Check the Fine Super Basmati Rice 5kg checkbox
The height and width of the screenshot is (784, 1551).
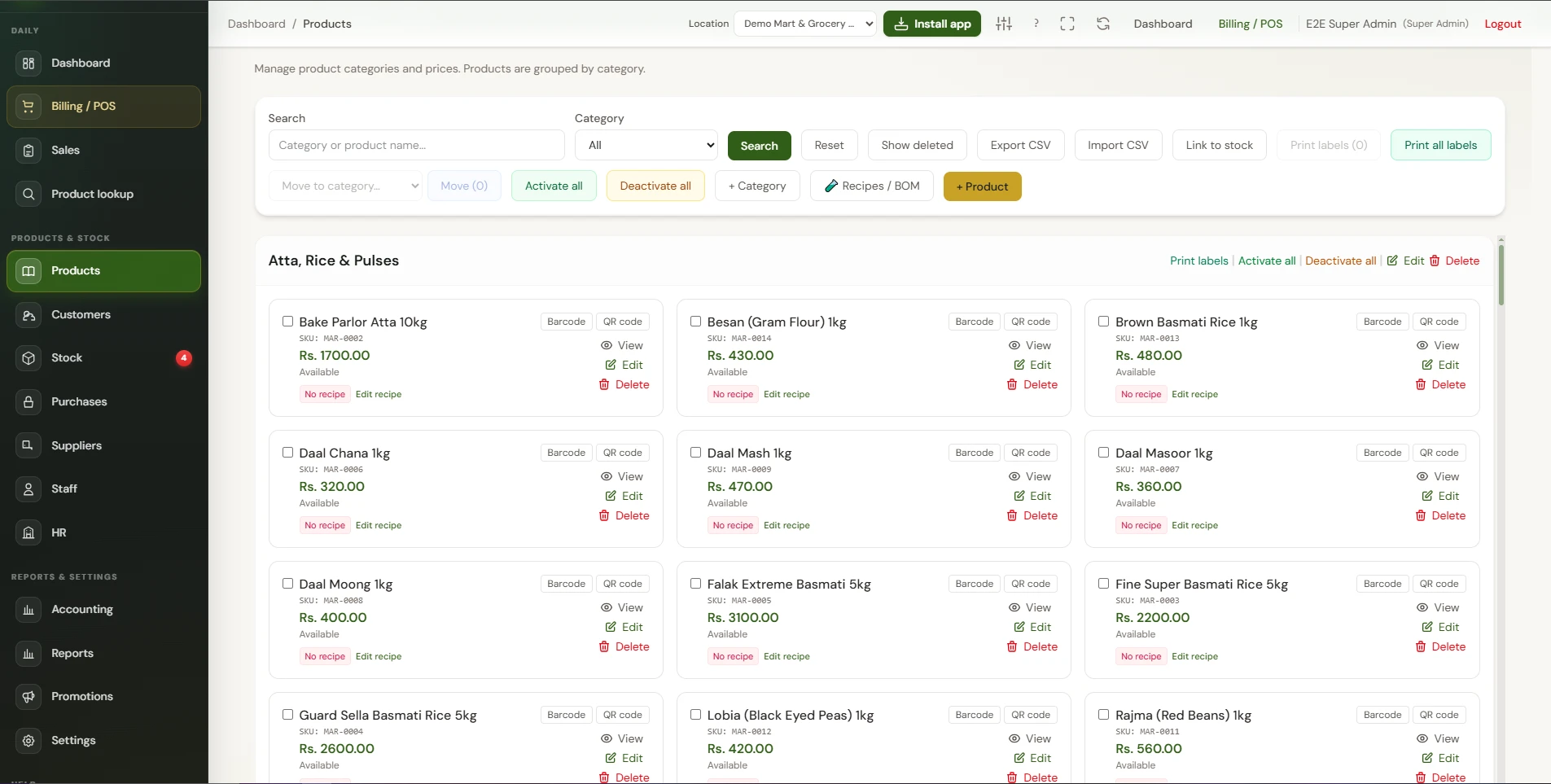1103,584
